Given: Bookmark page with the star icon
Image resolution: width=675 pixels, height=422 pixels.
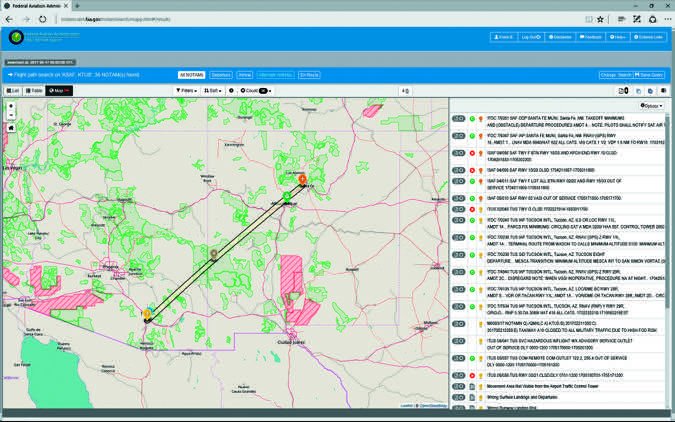Looking at the screenshot, I should 598,19.
